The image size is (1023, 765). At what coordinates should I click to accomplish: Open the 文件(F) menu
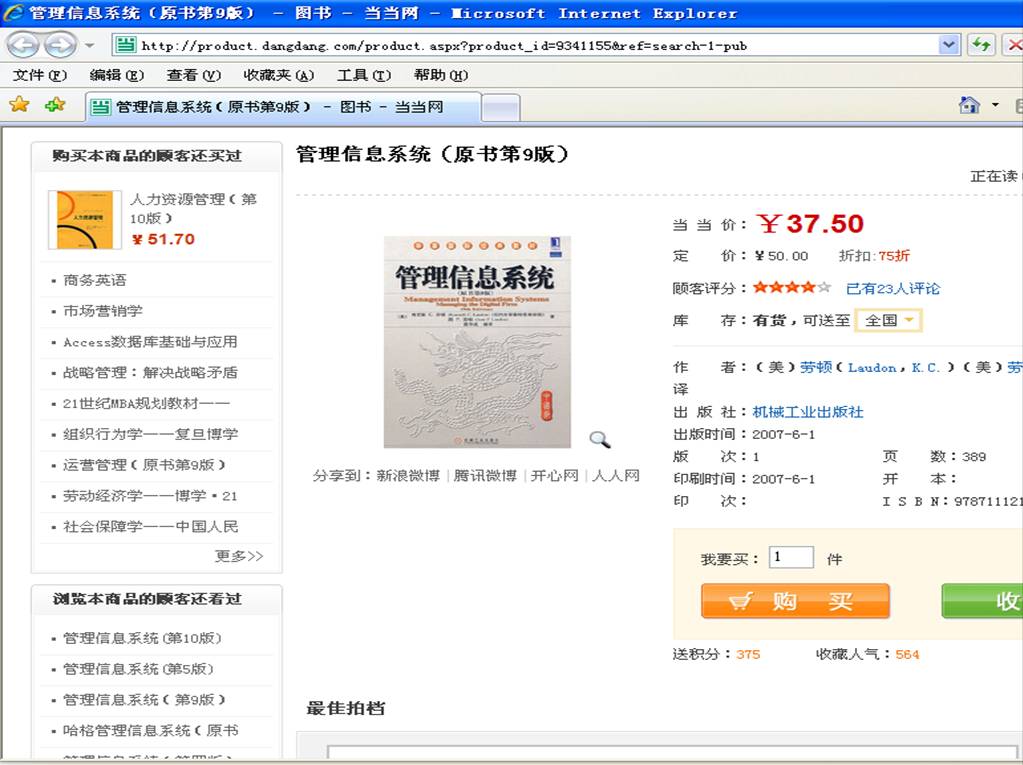40,75
